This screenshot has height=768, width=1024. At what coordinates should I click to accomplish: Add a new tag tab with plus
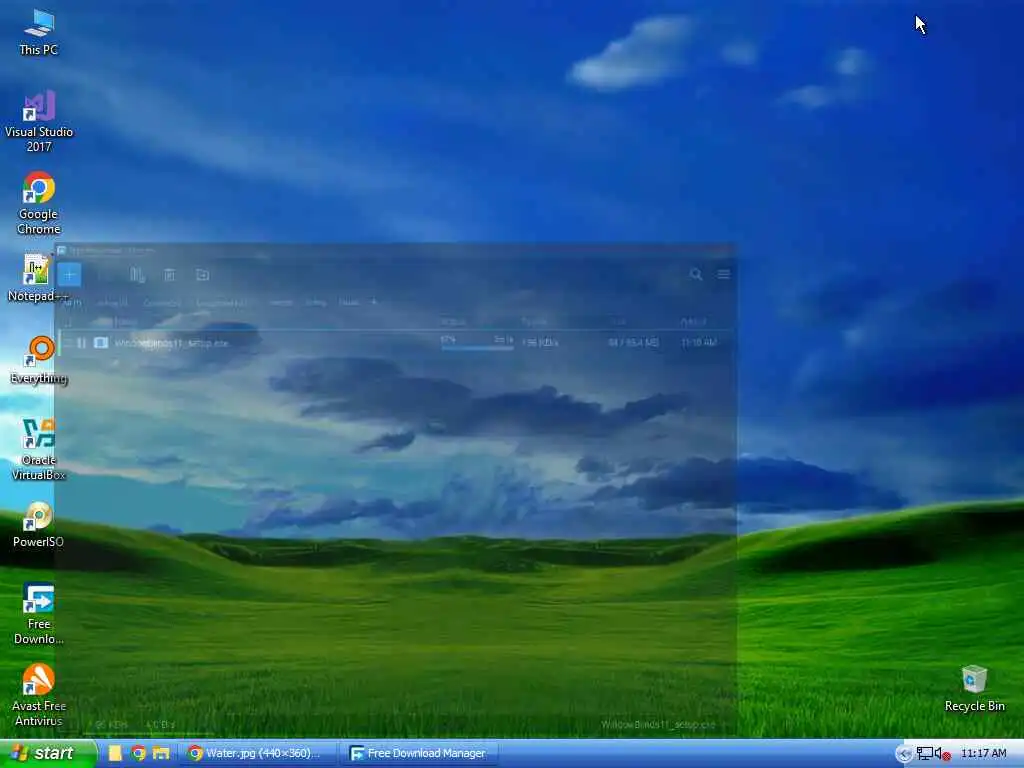point(374,302)
